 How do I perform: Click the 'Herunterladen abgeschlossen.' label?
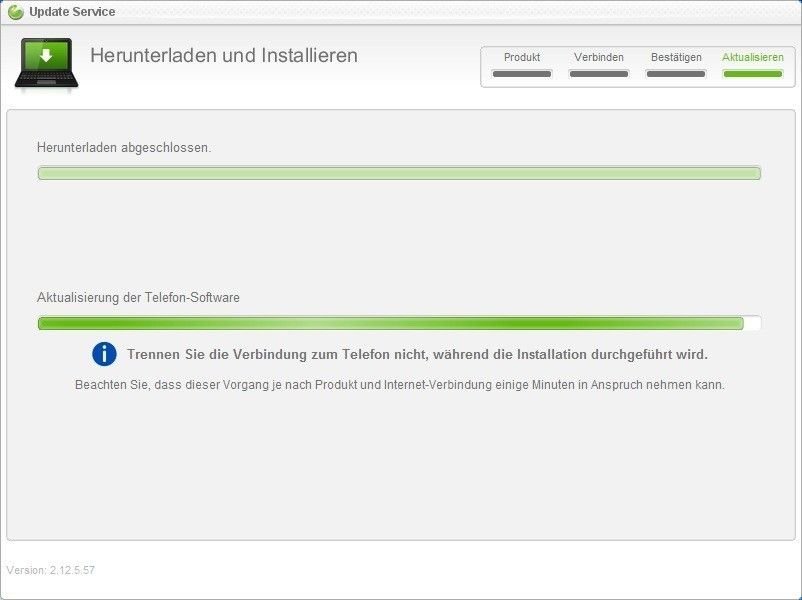(x=124, y=148)
